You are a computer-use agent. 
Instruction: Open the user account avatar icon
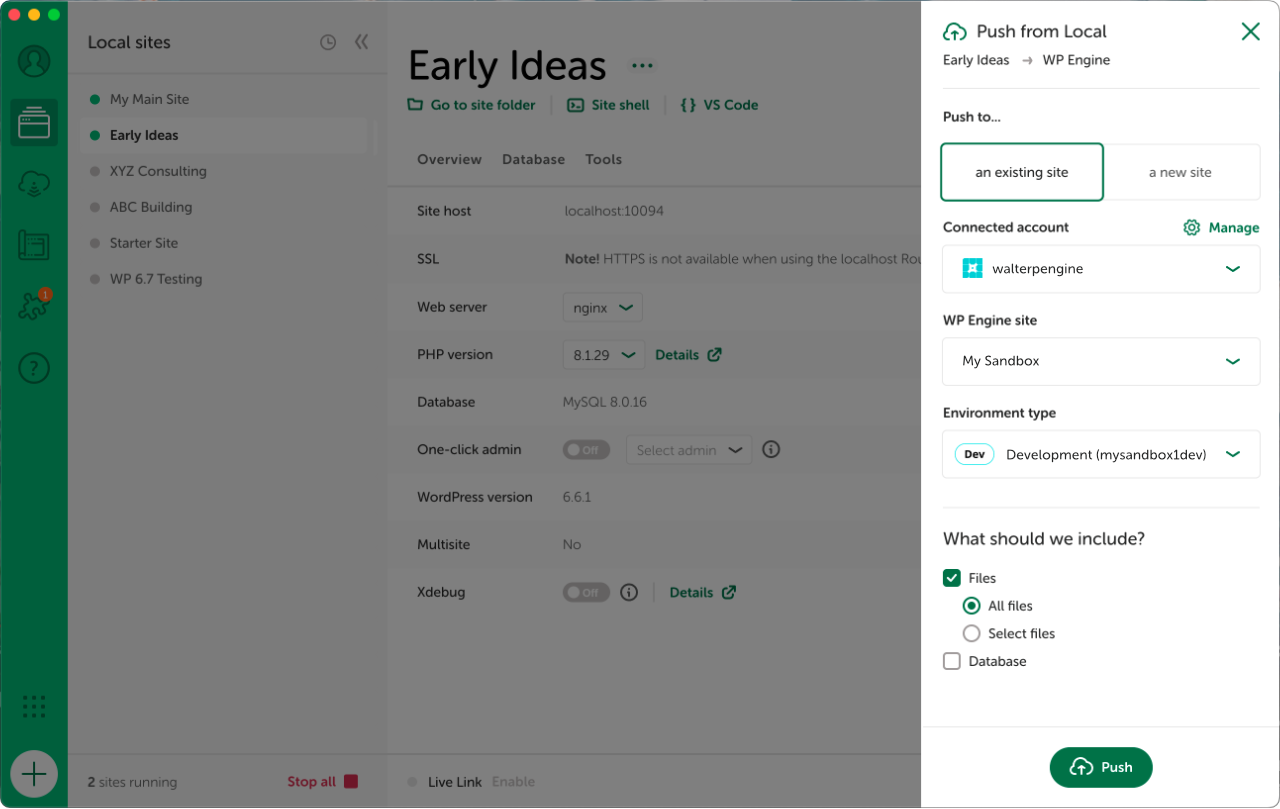34,62
